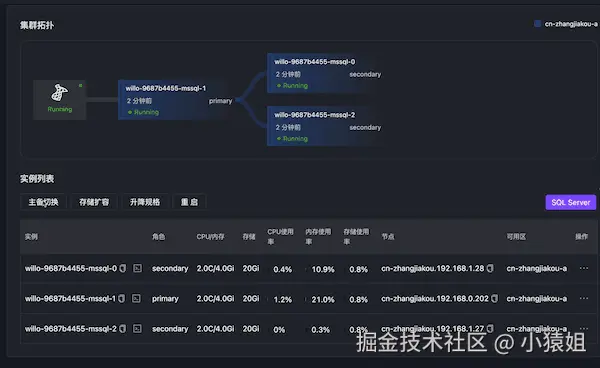This screenshot has height=368, width=600.
Task: Click instance name willo-9687b4455-mssql-2 in table
Action: [71, 329]
